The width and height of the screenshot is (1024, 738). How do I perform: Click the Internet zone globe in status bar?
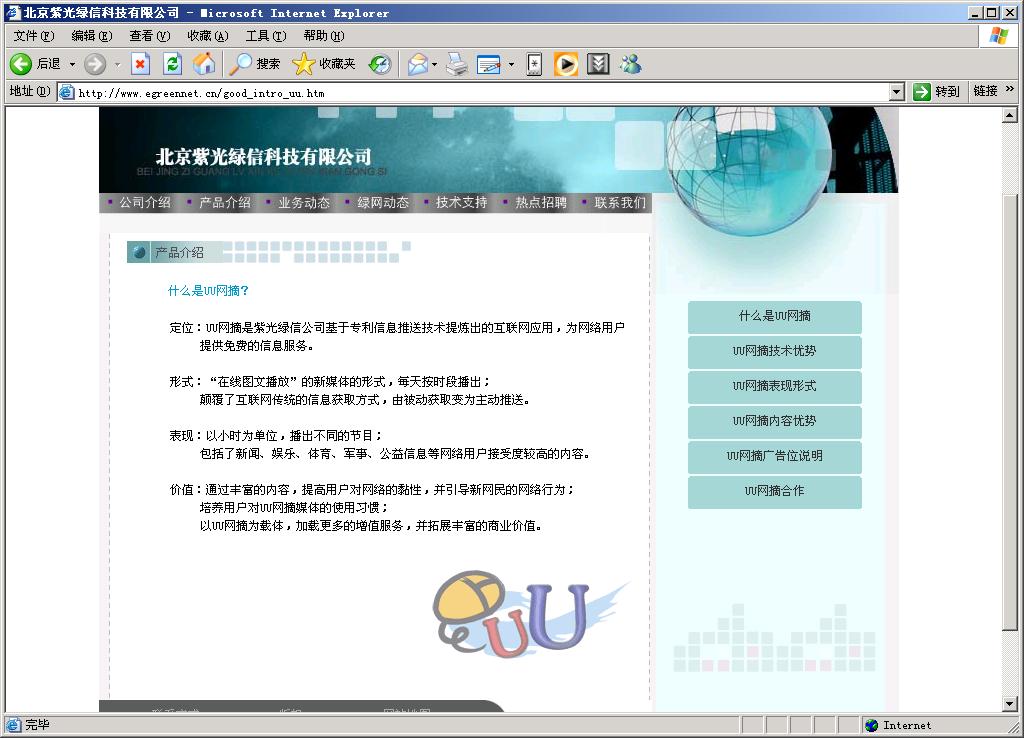pos(871,725)
